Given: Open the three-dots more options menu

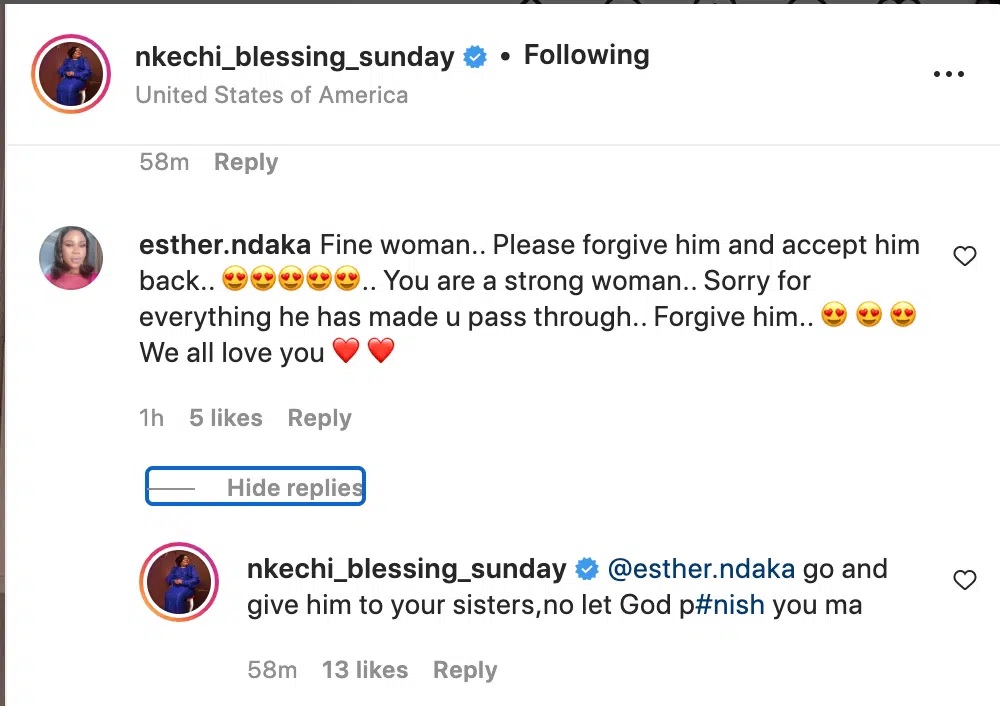Looking at the screenshot, I should 947,74.
